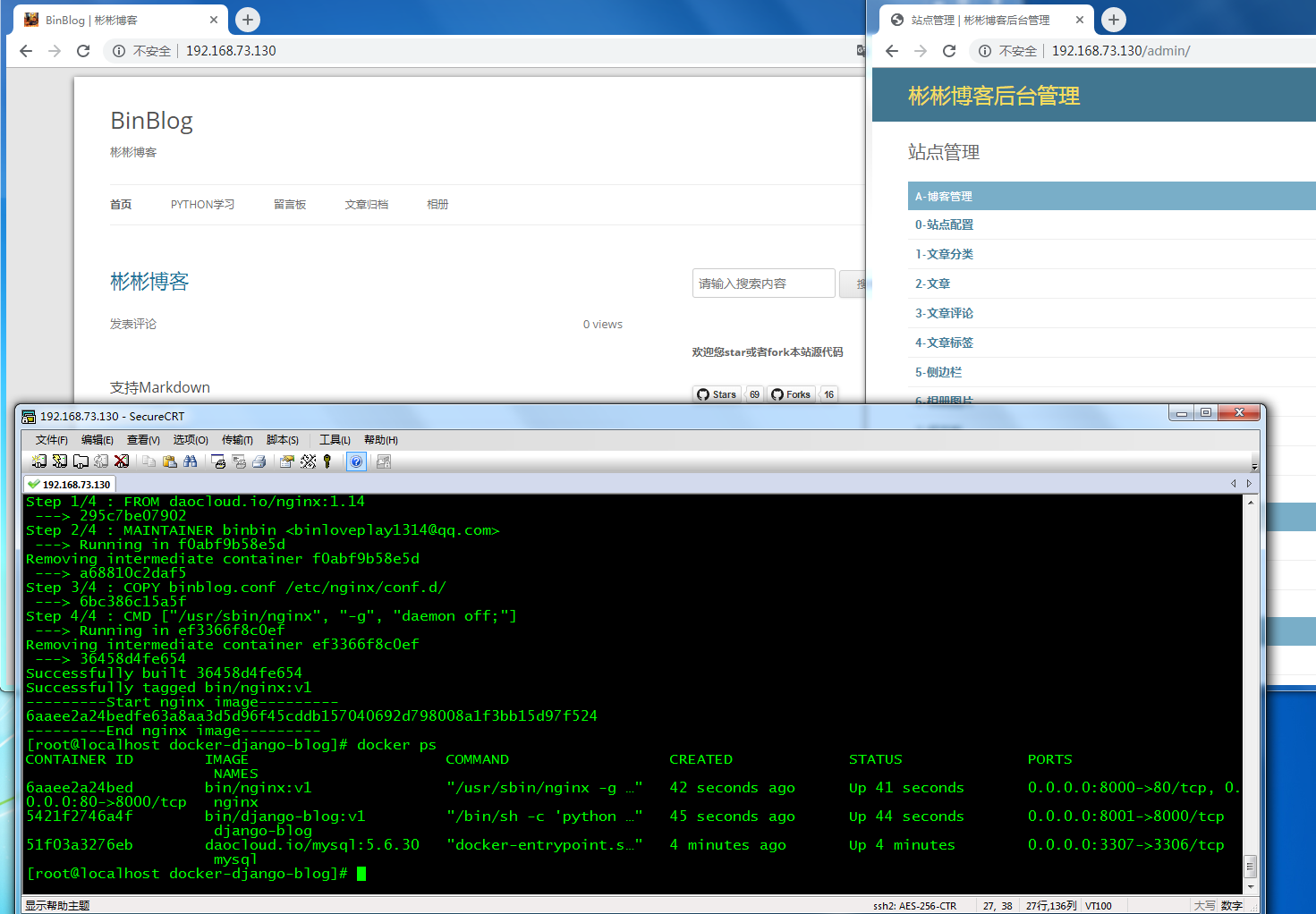This screenshot has height=914, width=1316.
Task: Open the 彬彬博客 post title link
Action: point(149,282)
